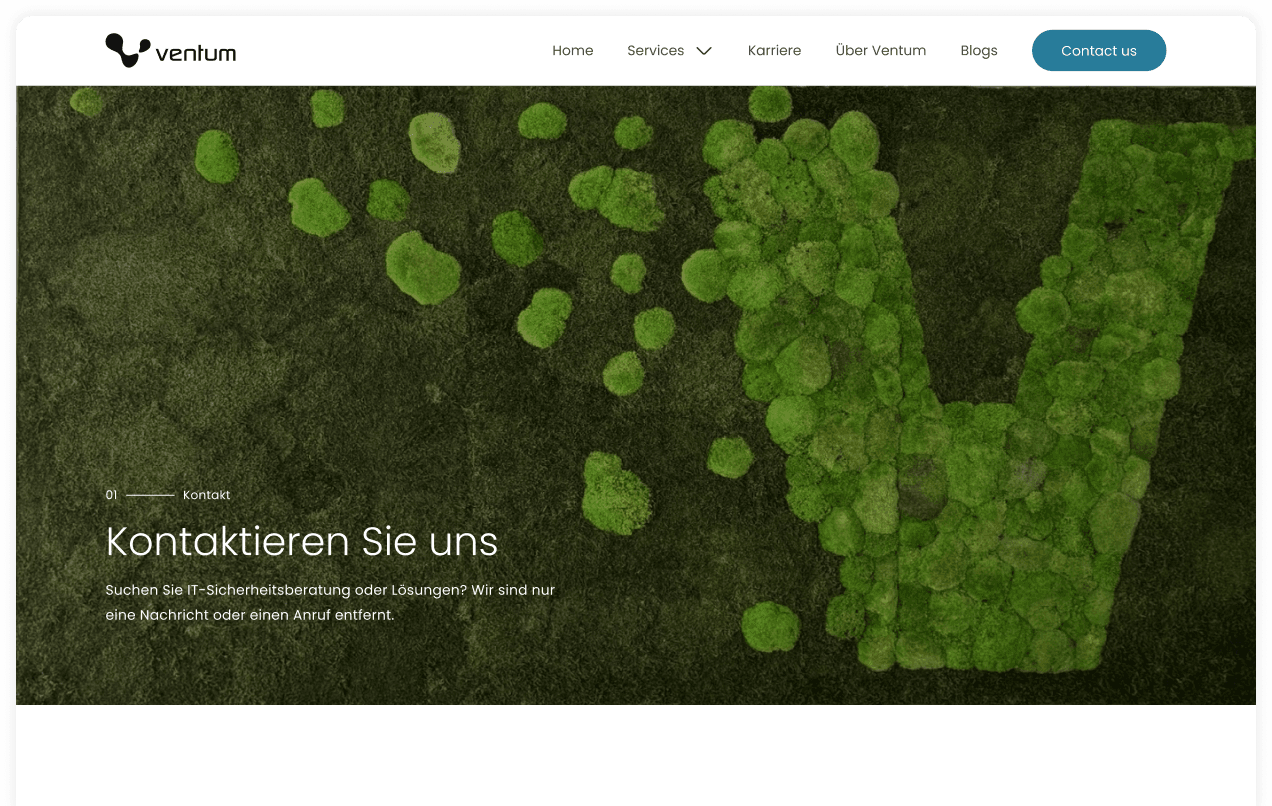Open the Karriere page
The image size is (1272, 806).
click(x=774, y=50)
